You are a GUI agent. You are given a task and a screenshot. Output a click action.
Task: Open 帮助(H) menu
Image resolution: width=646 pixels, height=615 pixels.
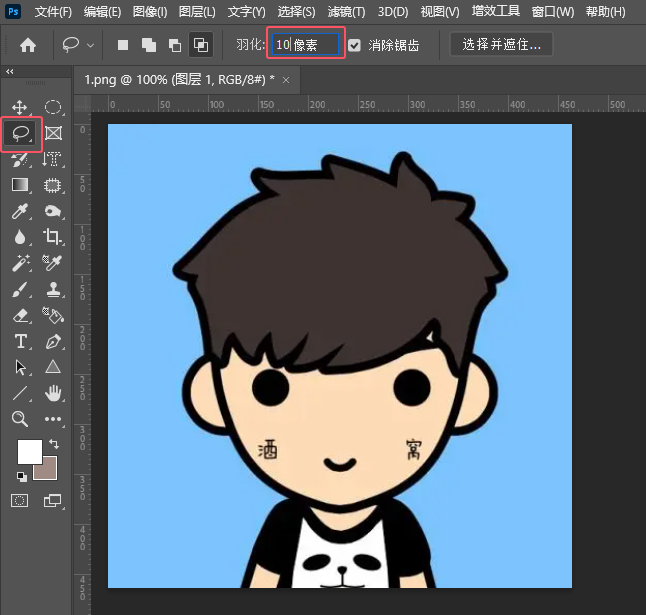point(606,12)
